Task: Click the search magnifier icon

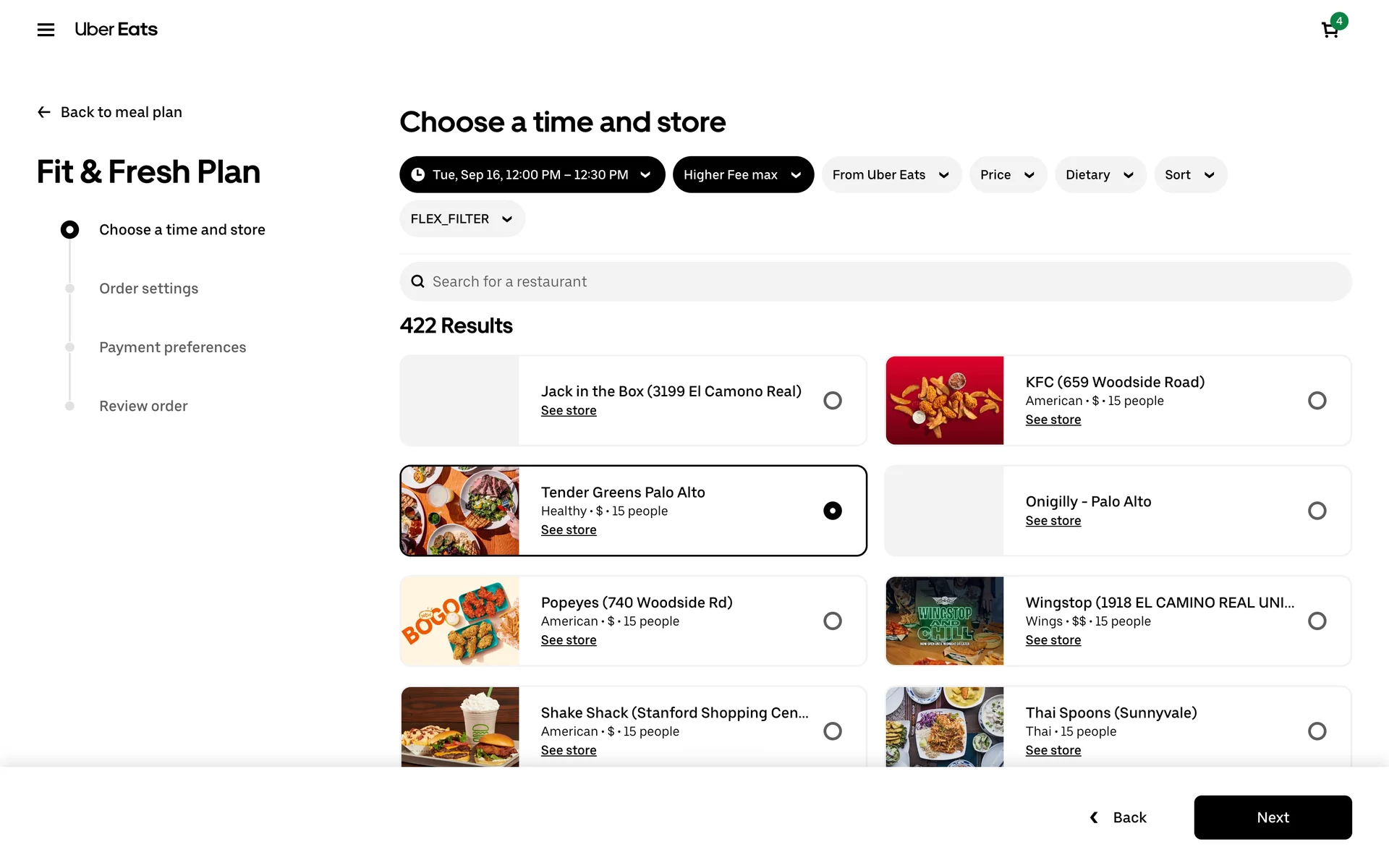Action: (x=417, y=281)
